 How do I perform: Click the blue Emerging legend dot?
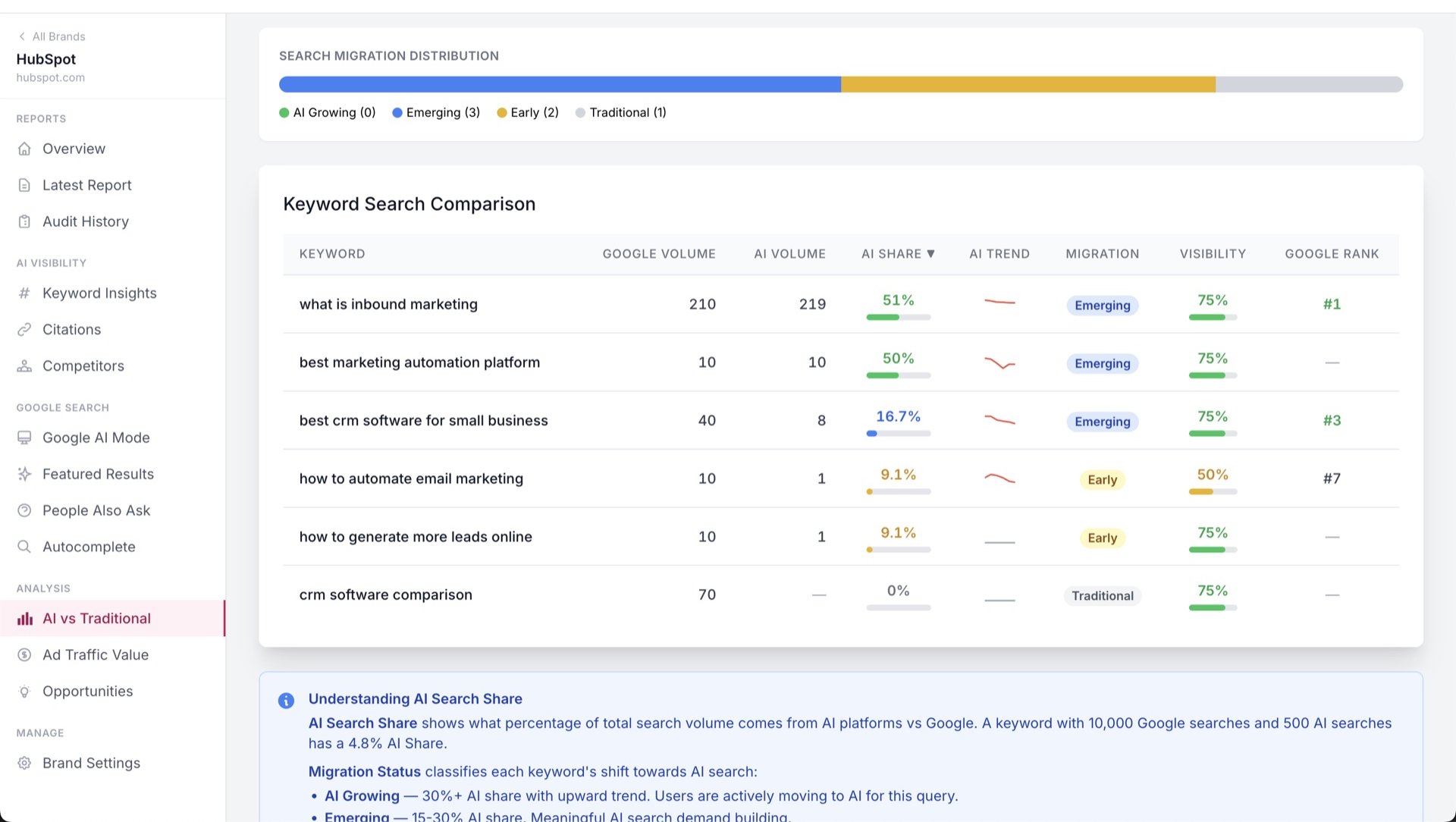[397, 113]
